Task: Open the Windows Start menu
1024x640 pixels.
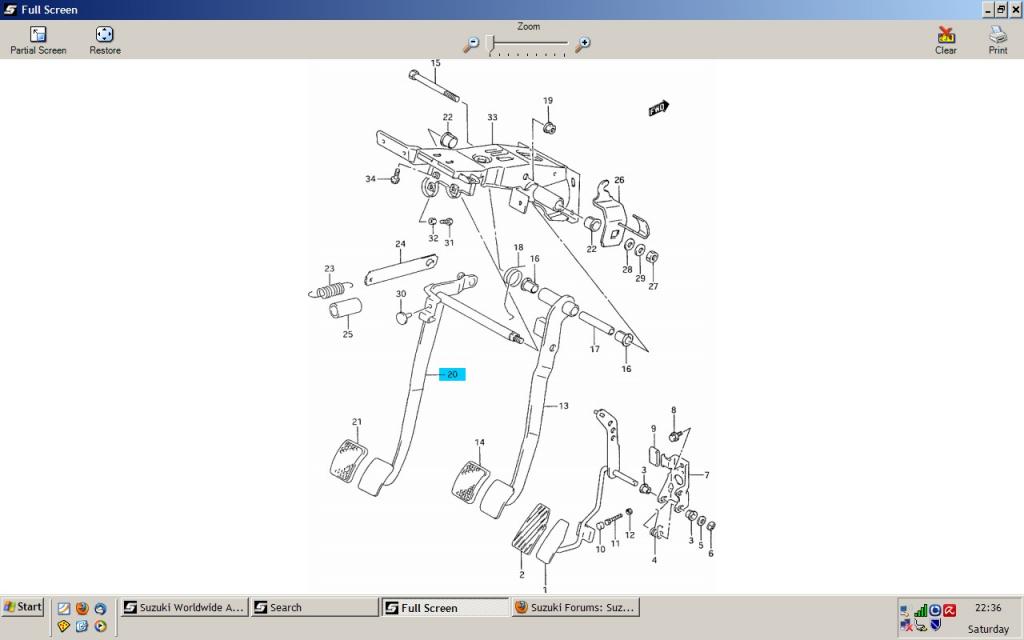Action: 23,607
